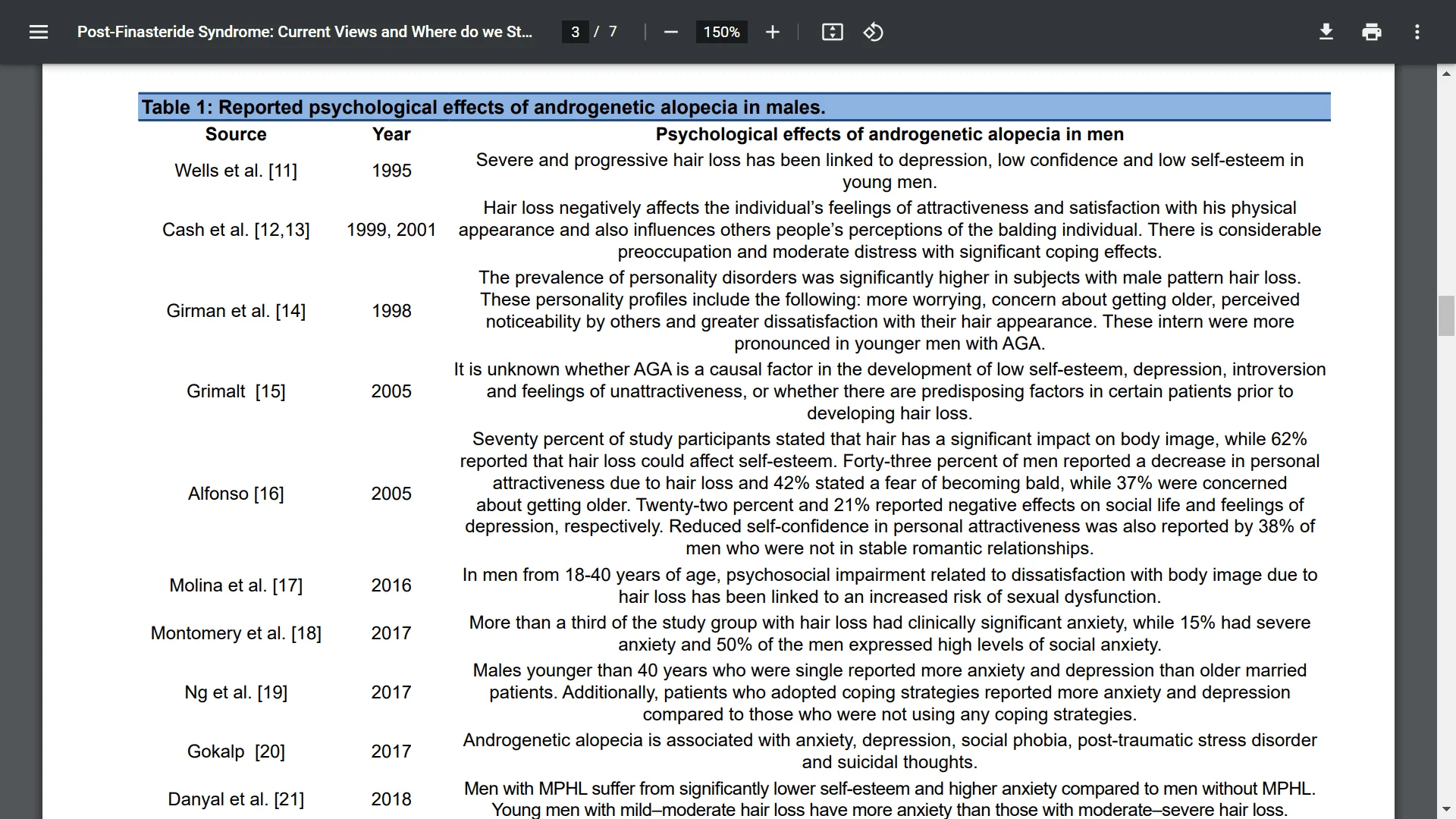Click the 'Ng et al. [19]' cell
This screenshot has height=819, width=1456.
coord(236,692)
